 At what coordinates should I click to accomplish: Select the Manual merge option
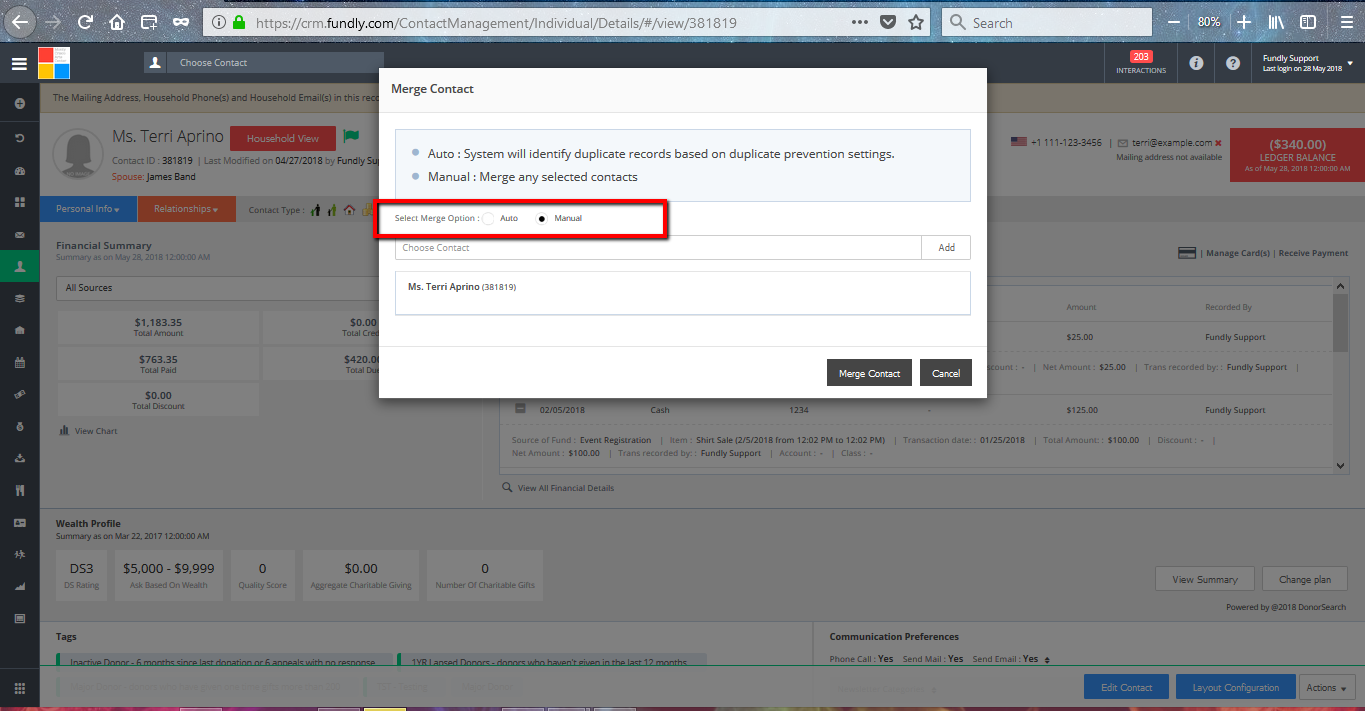click(x=542, y=218)
